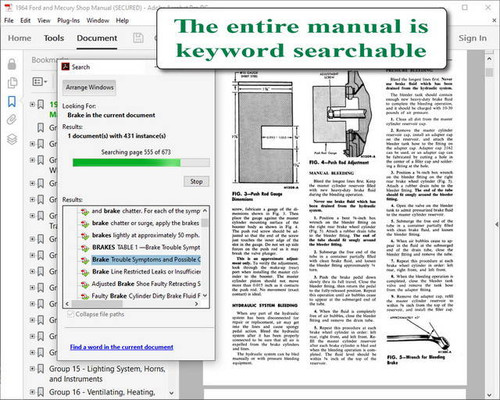
Task: Click the 'FIG. 5—Wrench for Bleeding' caption
Action: 416,359
